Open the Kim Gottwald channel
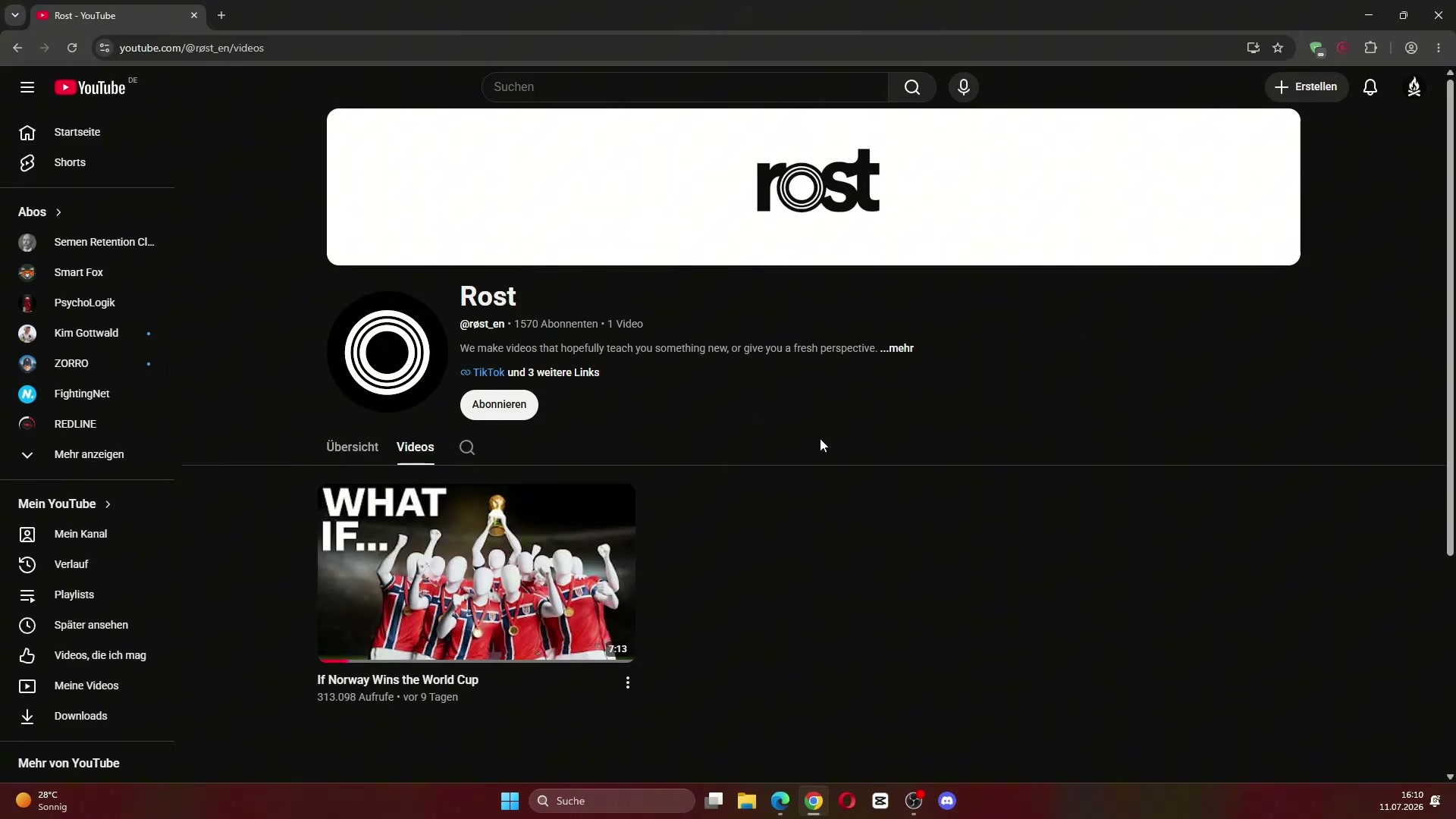 [87, 334]
